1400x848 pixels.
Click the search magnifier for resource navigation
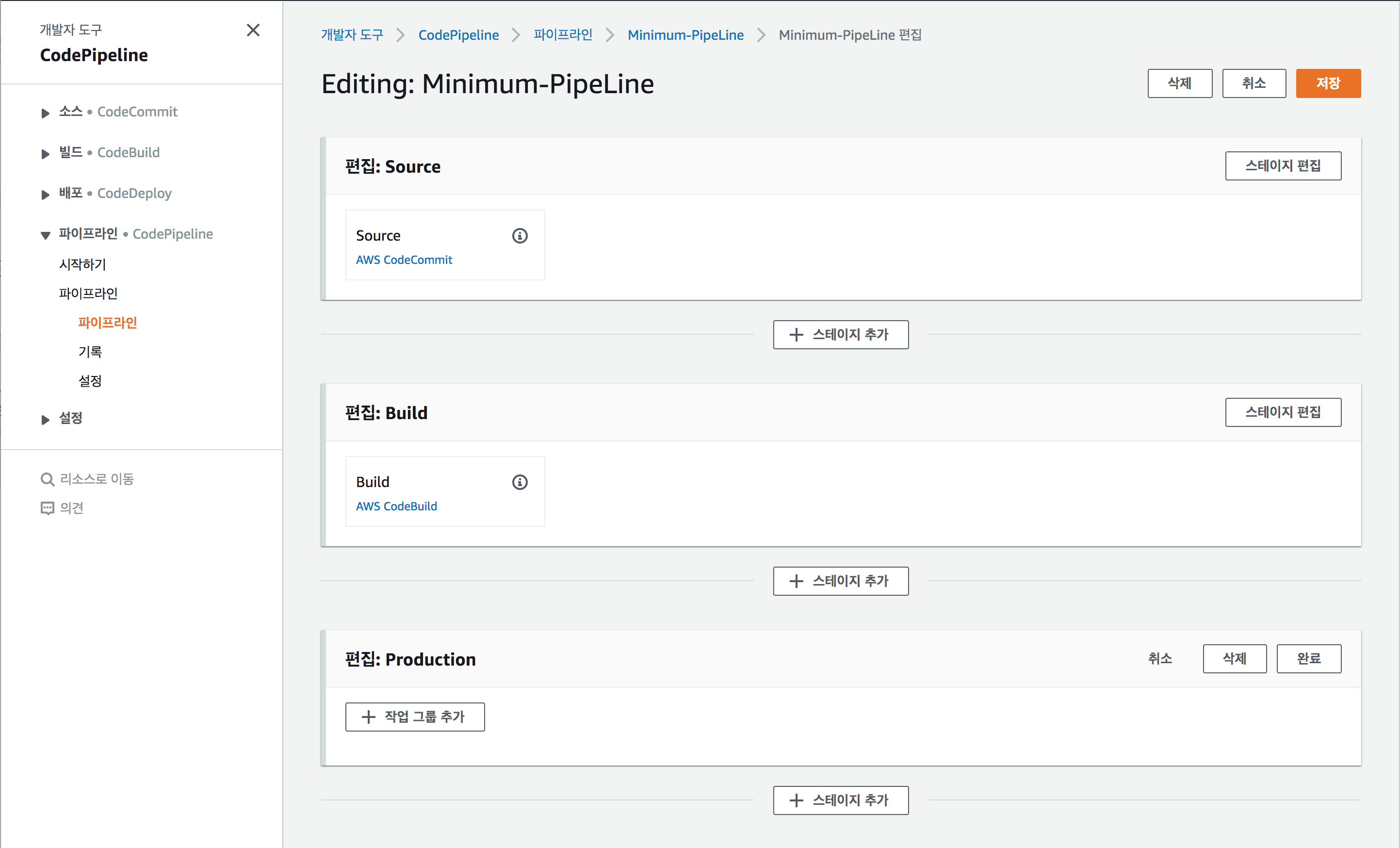pyautogui.click(x=47, y=479)
